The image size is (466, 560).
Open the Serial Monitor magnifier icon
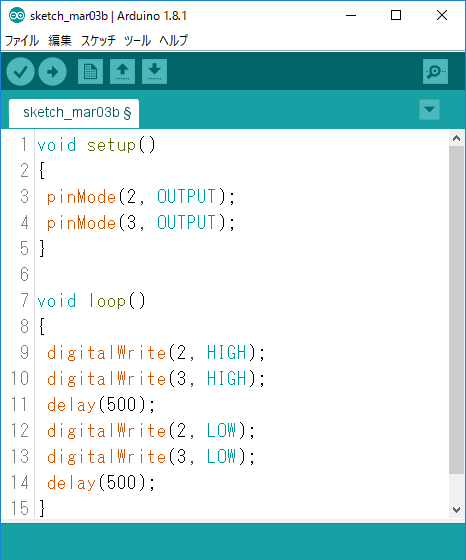click(435, 72)
